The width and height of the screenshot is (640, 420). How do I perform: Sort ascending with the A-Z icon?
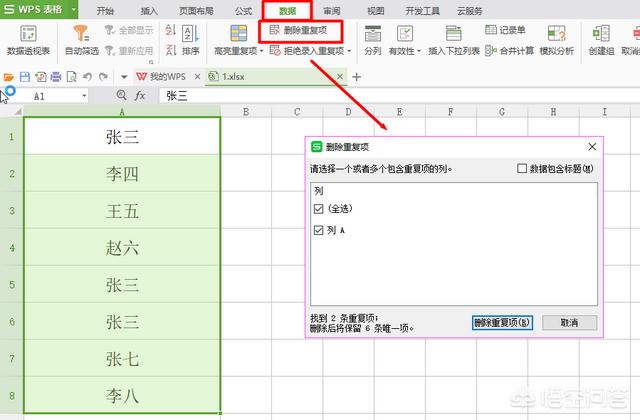(x=171, y=30)
